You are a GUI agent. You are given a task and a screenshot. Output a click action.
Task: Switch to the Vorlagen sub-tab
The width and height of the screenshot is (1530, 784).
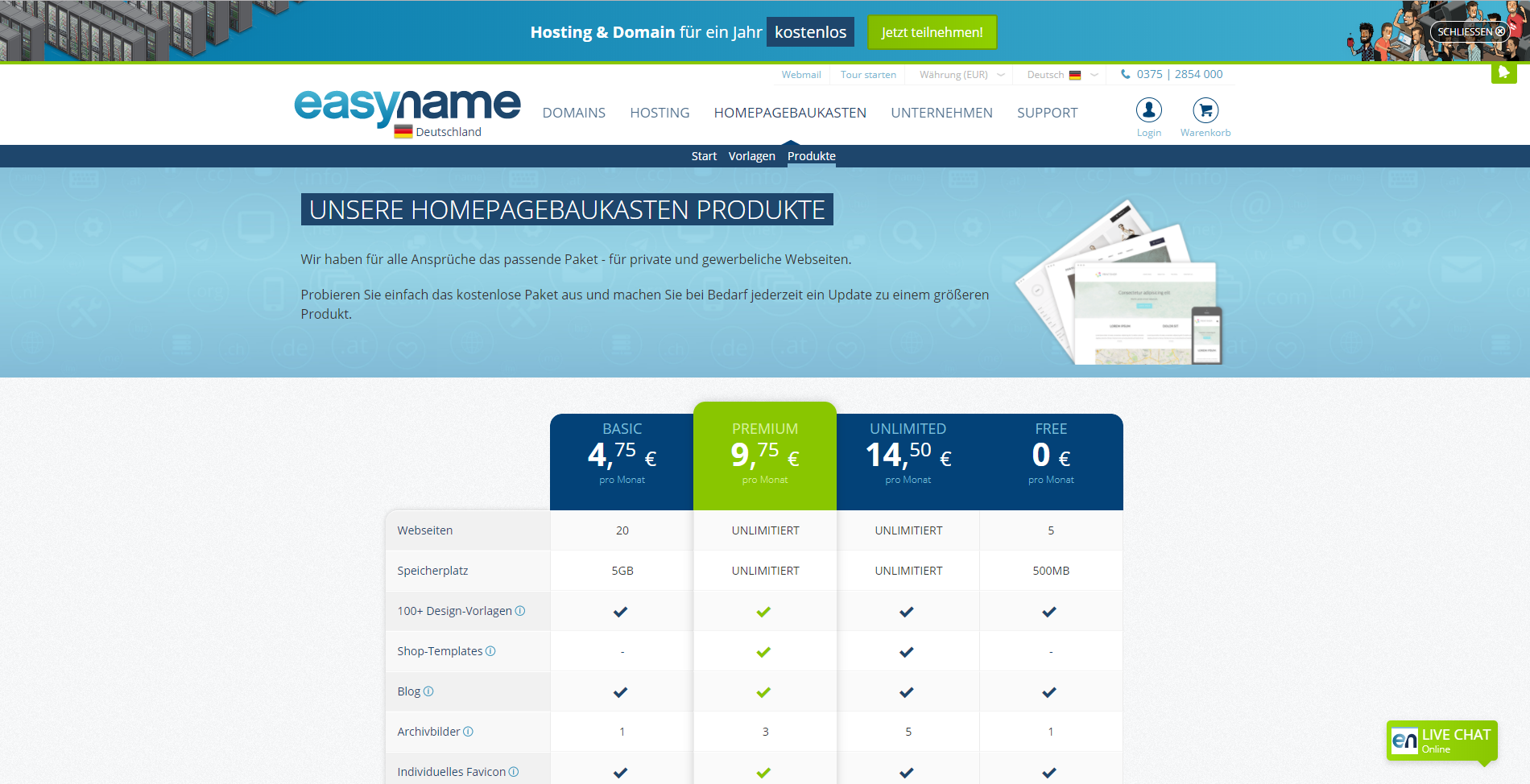pyautogui.click(x=752, y=156)
